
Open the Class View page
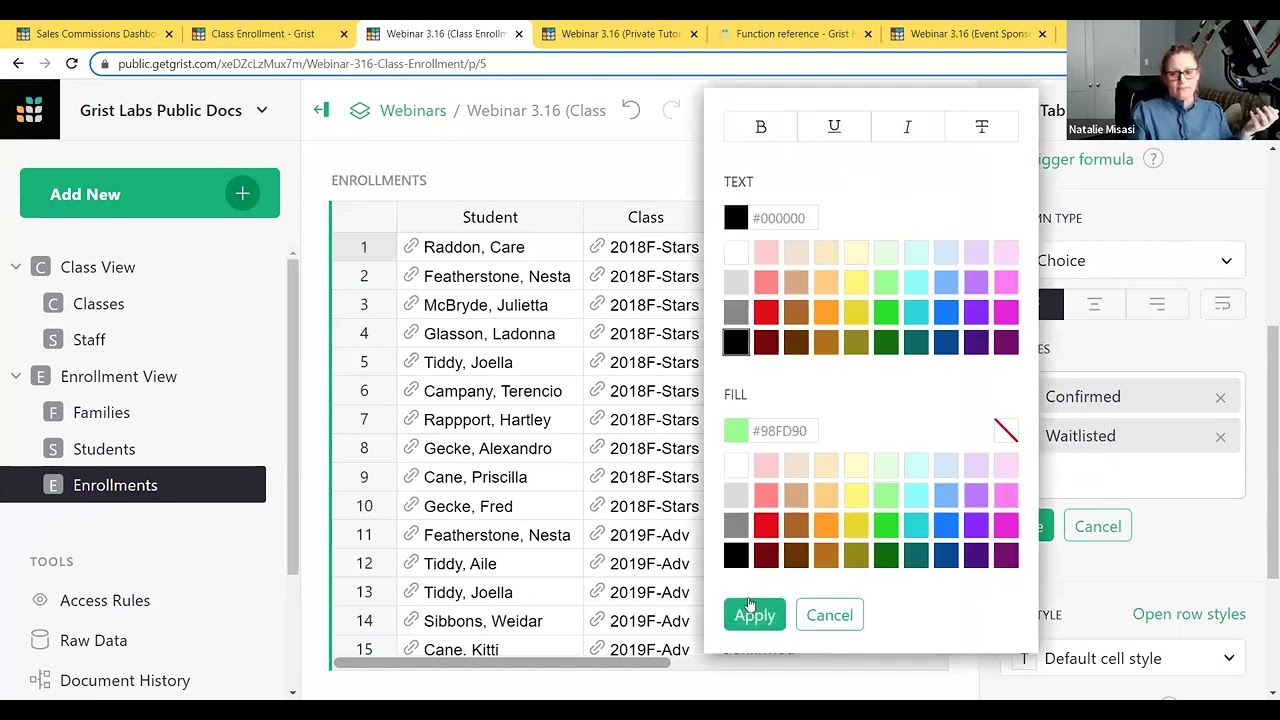coord(98,267)
